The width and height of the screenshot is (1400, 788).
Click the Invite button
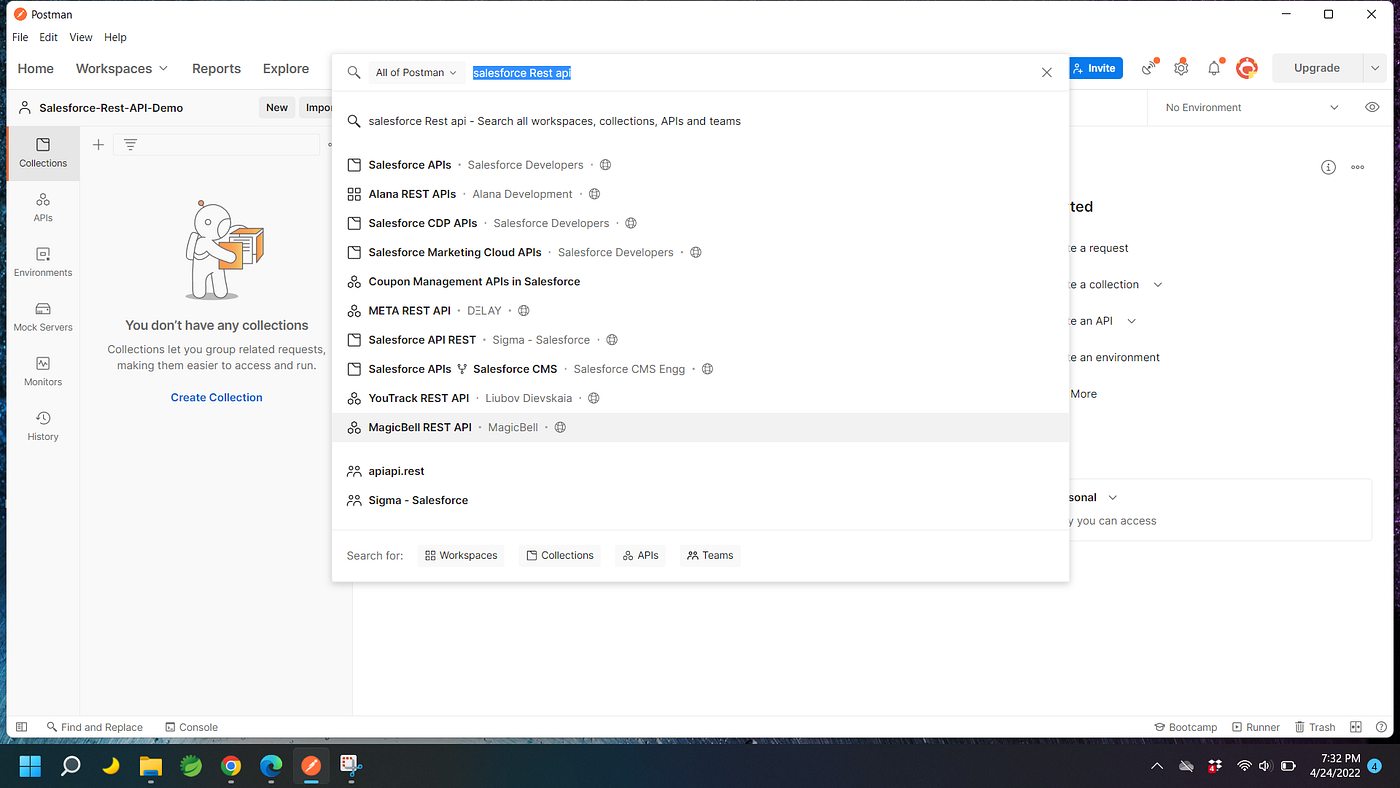pos(1095,67)
